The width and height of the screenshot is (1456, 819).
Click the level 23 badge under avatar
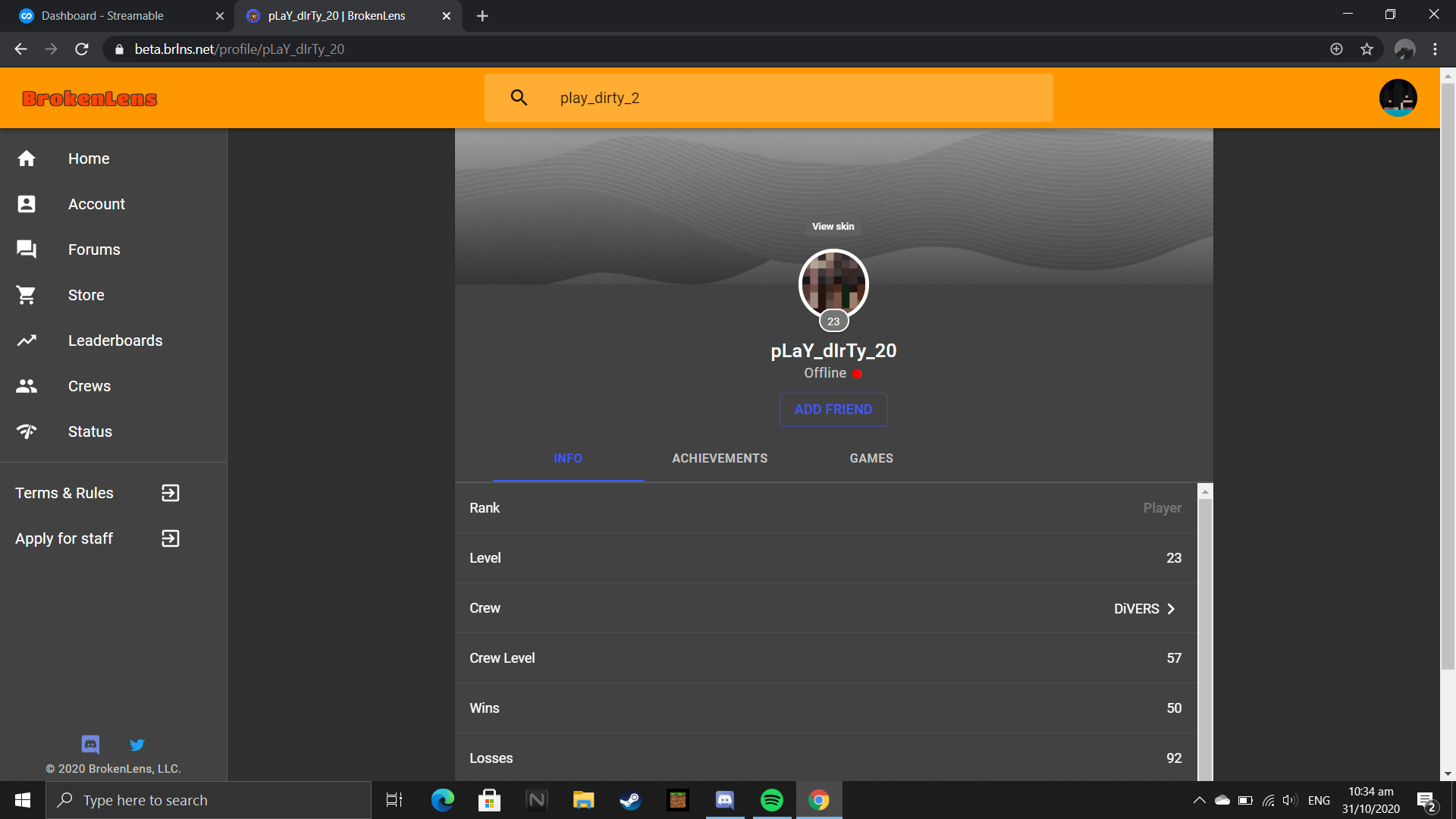tap(833, 322)
